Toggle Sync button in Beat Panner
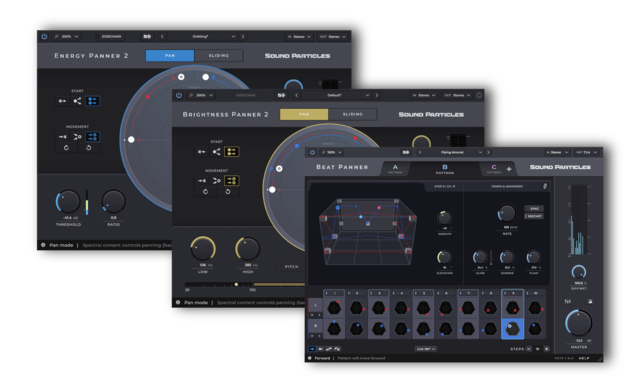This screenshot has width=640, height=377. 534,208
